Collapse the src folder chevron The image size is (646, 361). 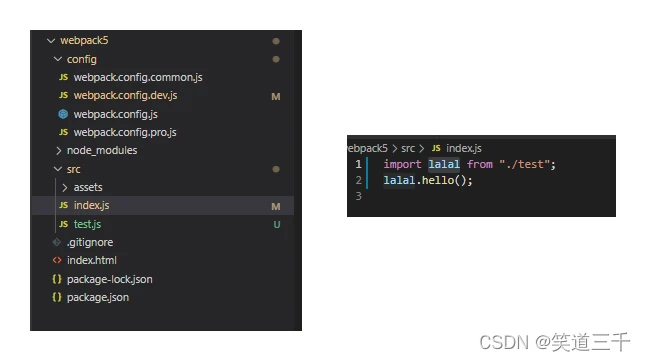(x=58, y=169)
